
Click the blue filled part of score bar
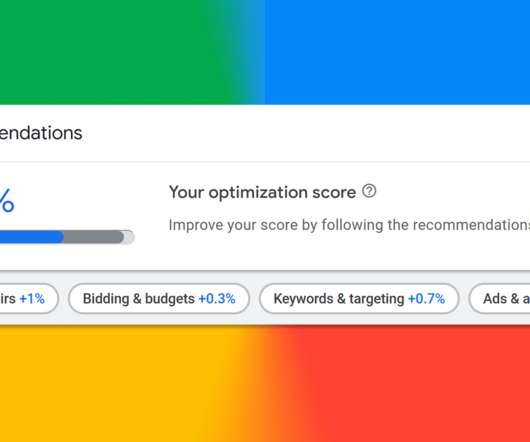tap(32, 237)
